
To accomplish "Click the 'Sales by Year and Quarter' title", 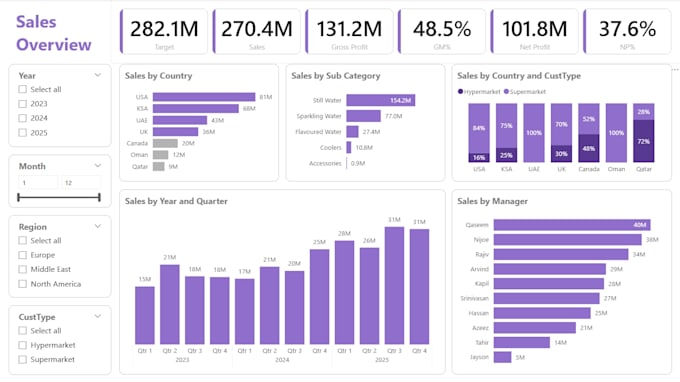I will click(x=176, y=201).
